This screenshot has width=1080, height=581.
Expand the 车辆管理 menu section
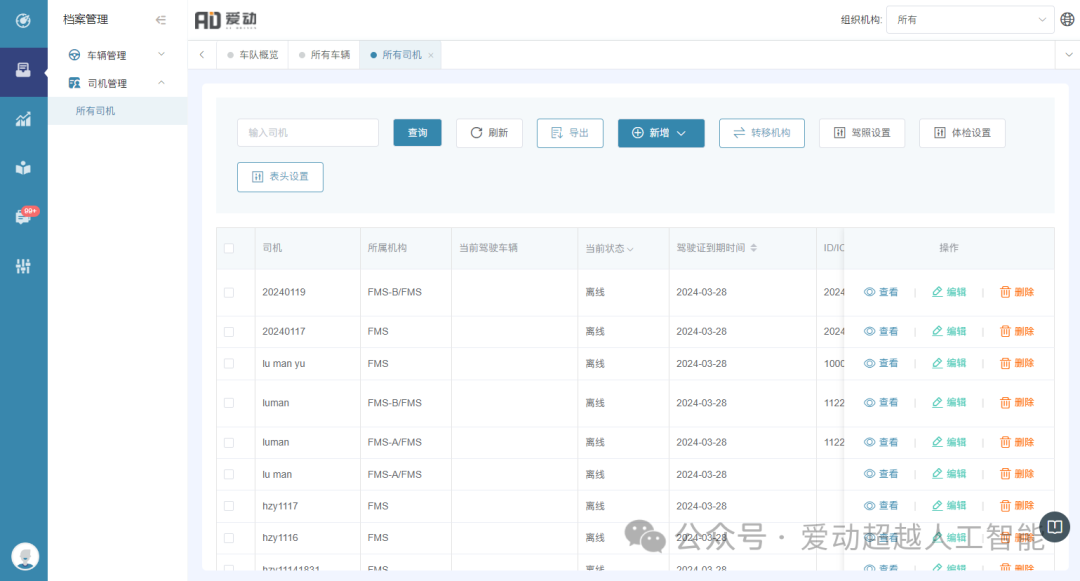pyautogui.click(x=116, y=55)
